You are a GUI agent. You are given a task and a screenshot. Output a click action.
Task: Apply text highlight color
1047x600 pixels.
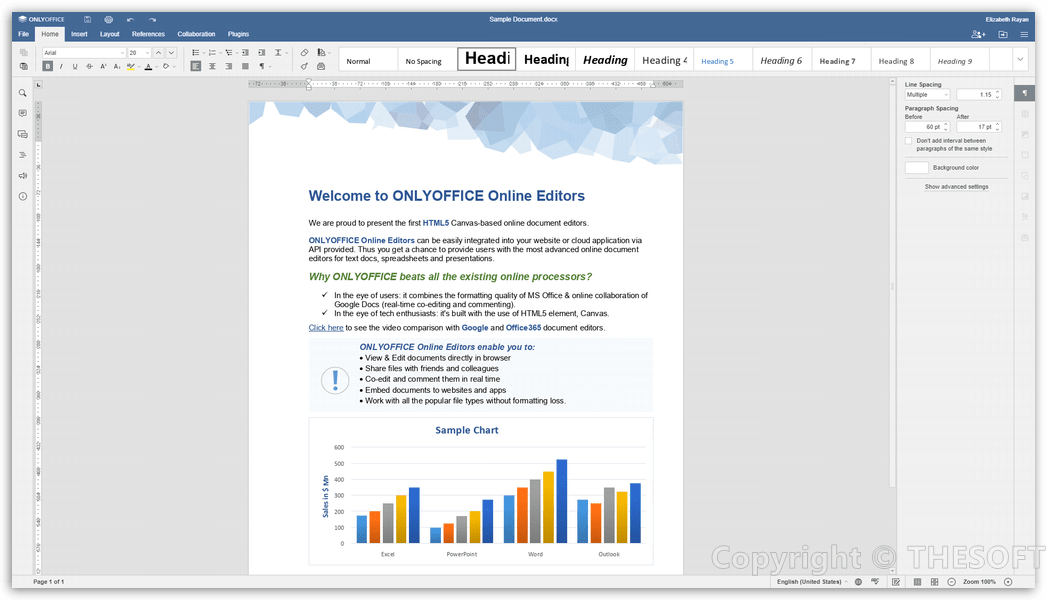pyautogui.click(x=131, y=67)
